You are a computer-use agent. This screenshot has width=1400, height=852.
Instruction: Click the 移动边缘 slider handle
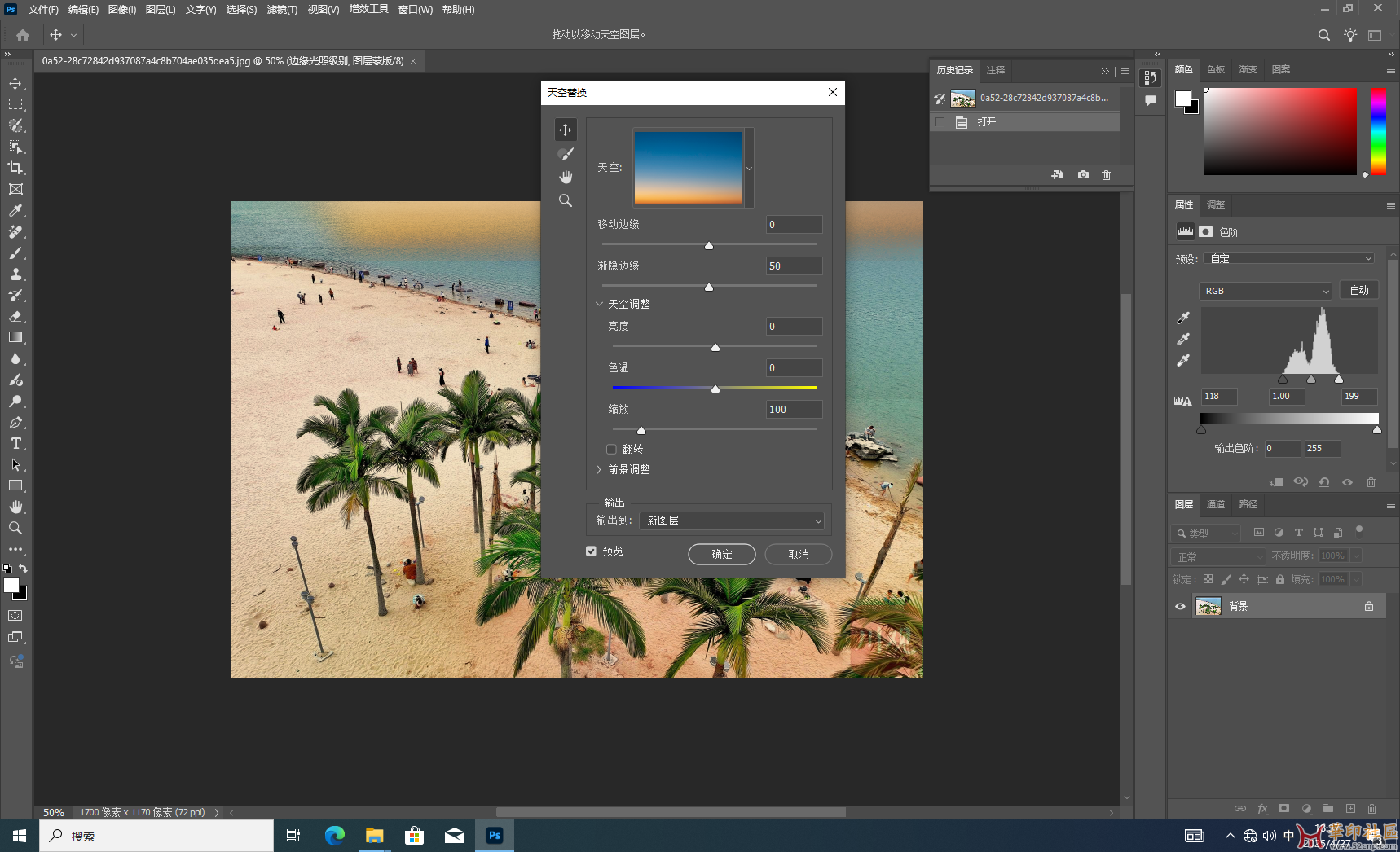pyautogui.click(x=709, y=245)
